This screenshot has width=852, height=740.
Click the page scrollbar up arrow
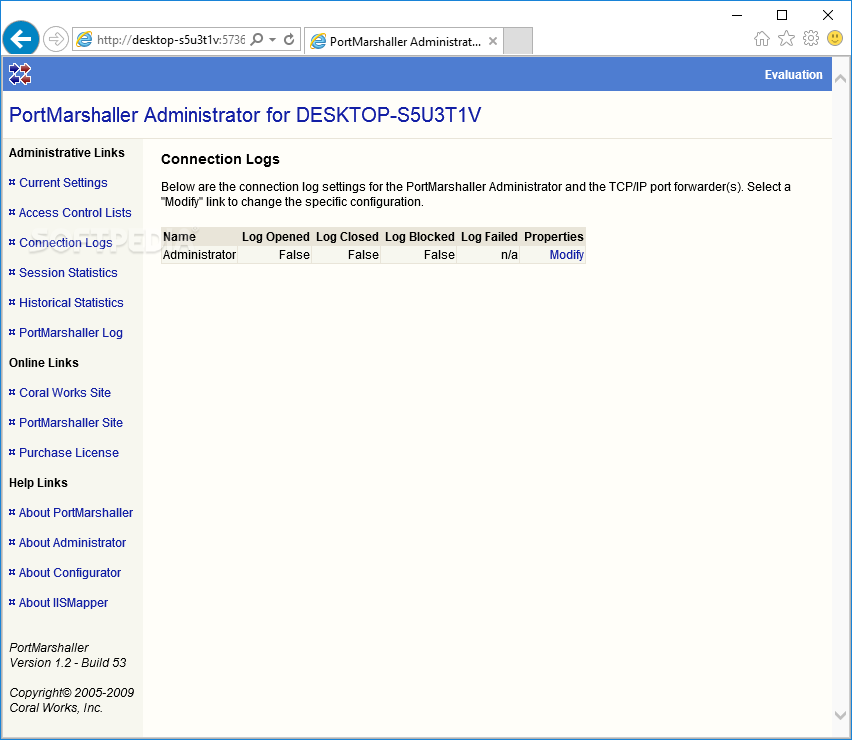pyautogui.click(x=841, y=79)
